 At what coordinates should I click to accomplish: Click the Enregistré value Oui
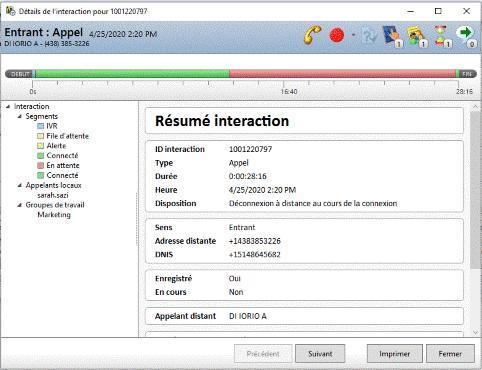coord(235,278)
